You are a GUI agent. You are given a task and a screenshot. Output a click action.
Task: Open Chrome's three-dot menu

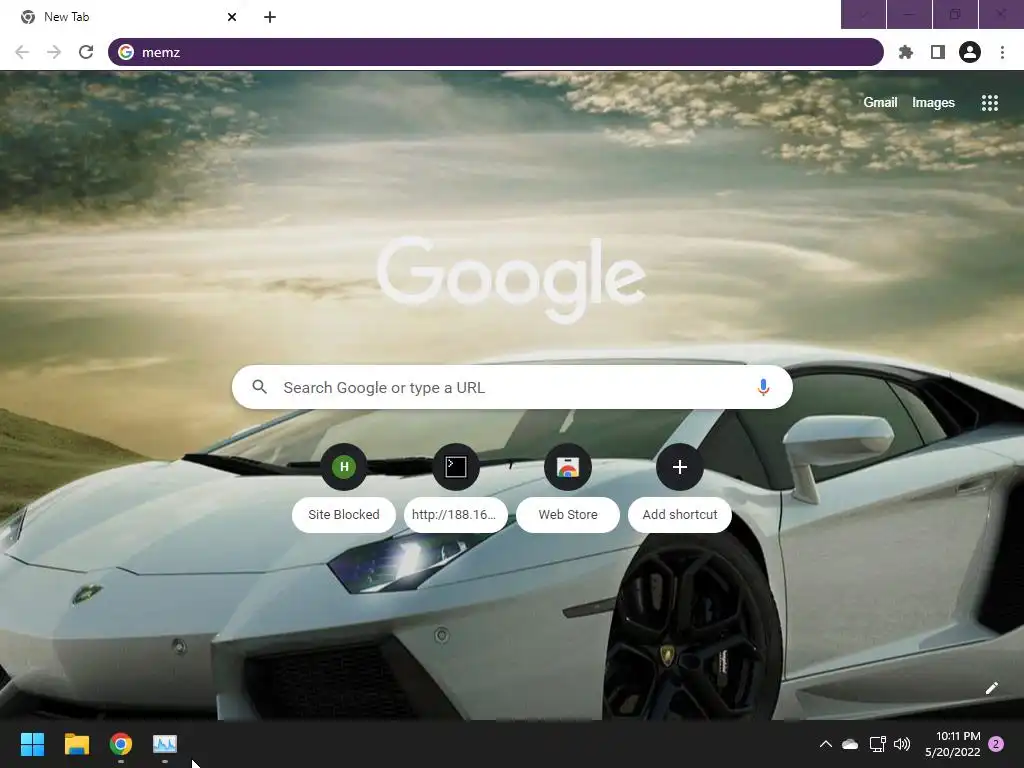1002,52
